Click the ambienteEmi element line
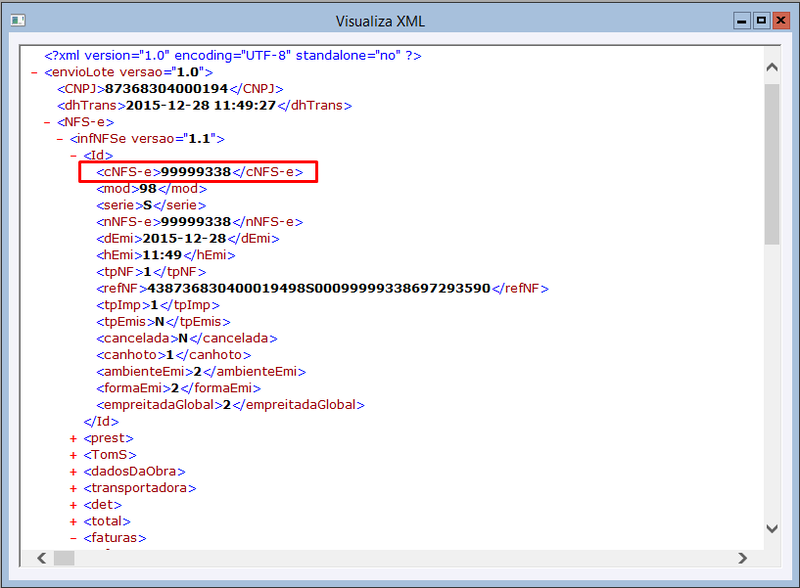Viewport: 800px width, 588px height. click(x=201, y=372)
